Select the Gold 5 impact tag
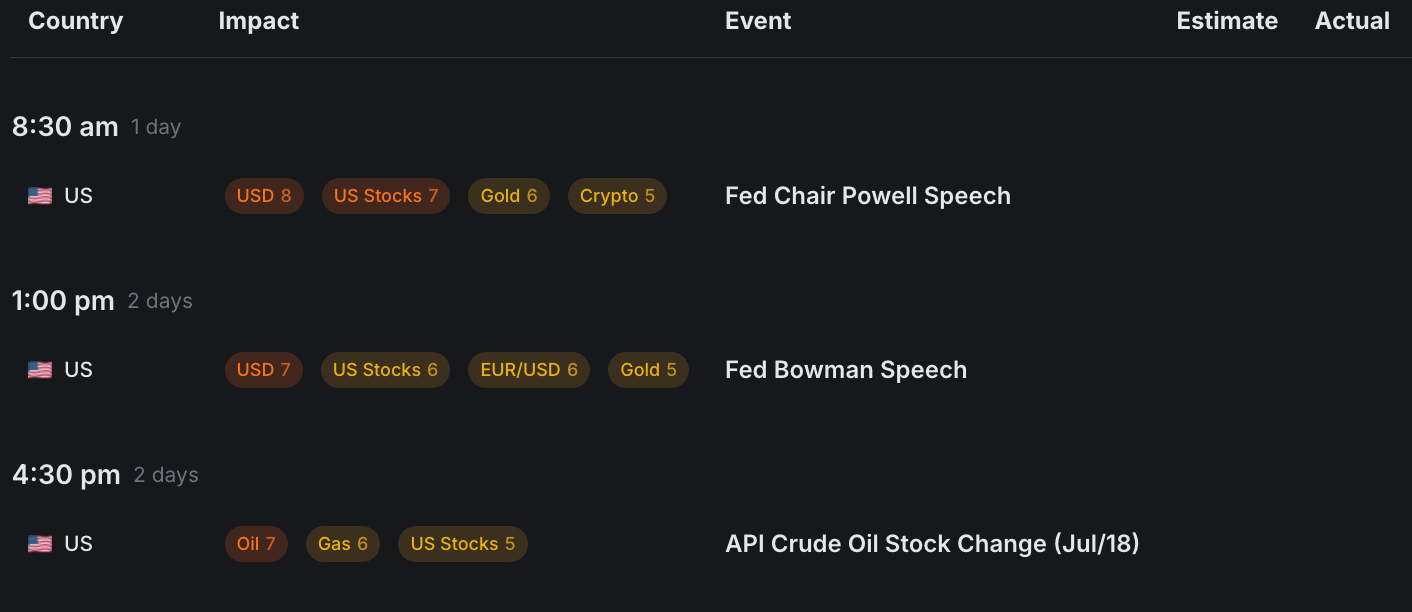Image resolution: width=1412 pixels, height=612 pixels. 648,370
